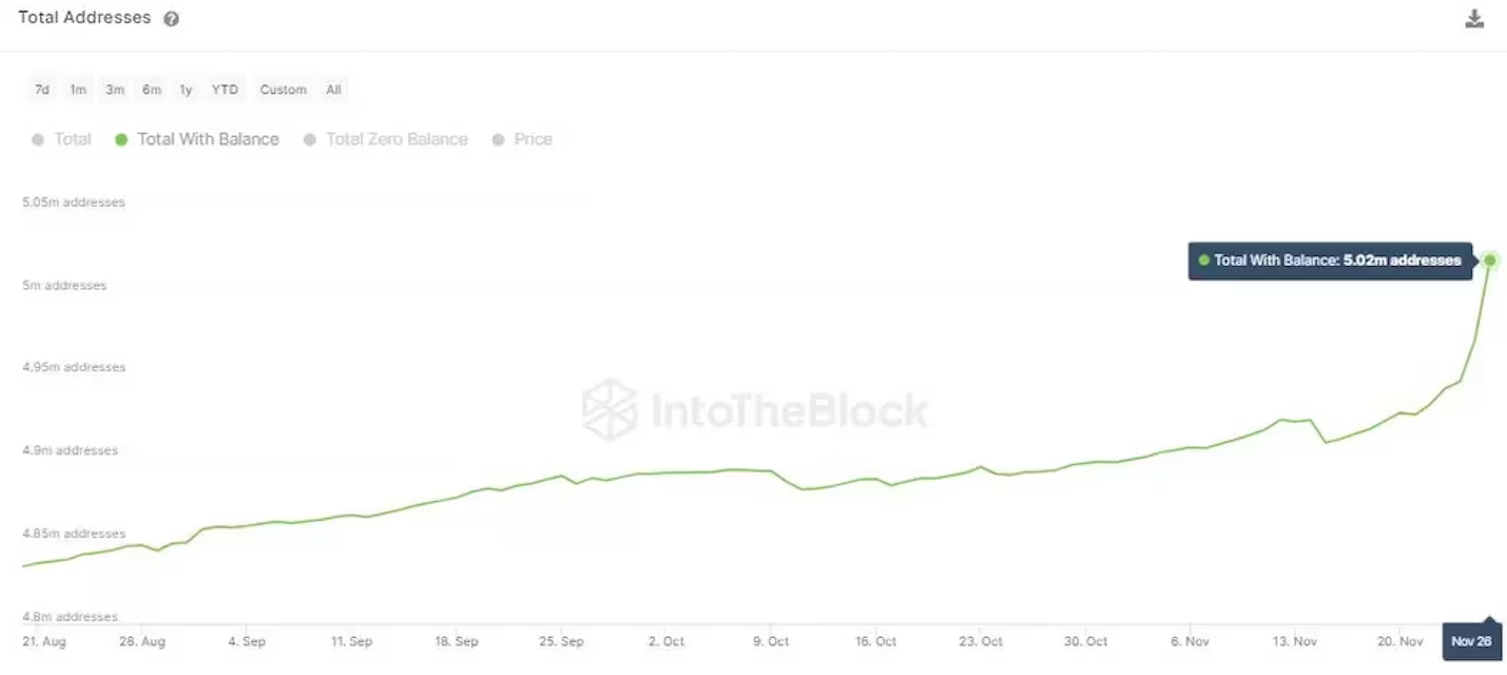Image resolution: width=1507 pixels, height=675 pixels.
Task: Click the Price legend dot
Action: tap(498, 139)
